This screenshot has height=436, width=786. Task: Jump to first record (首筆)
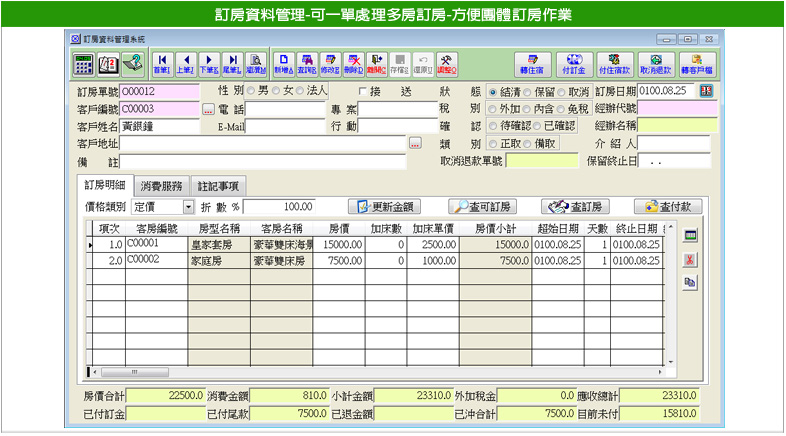[x=161, y=65]
